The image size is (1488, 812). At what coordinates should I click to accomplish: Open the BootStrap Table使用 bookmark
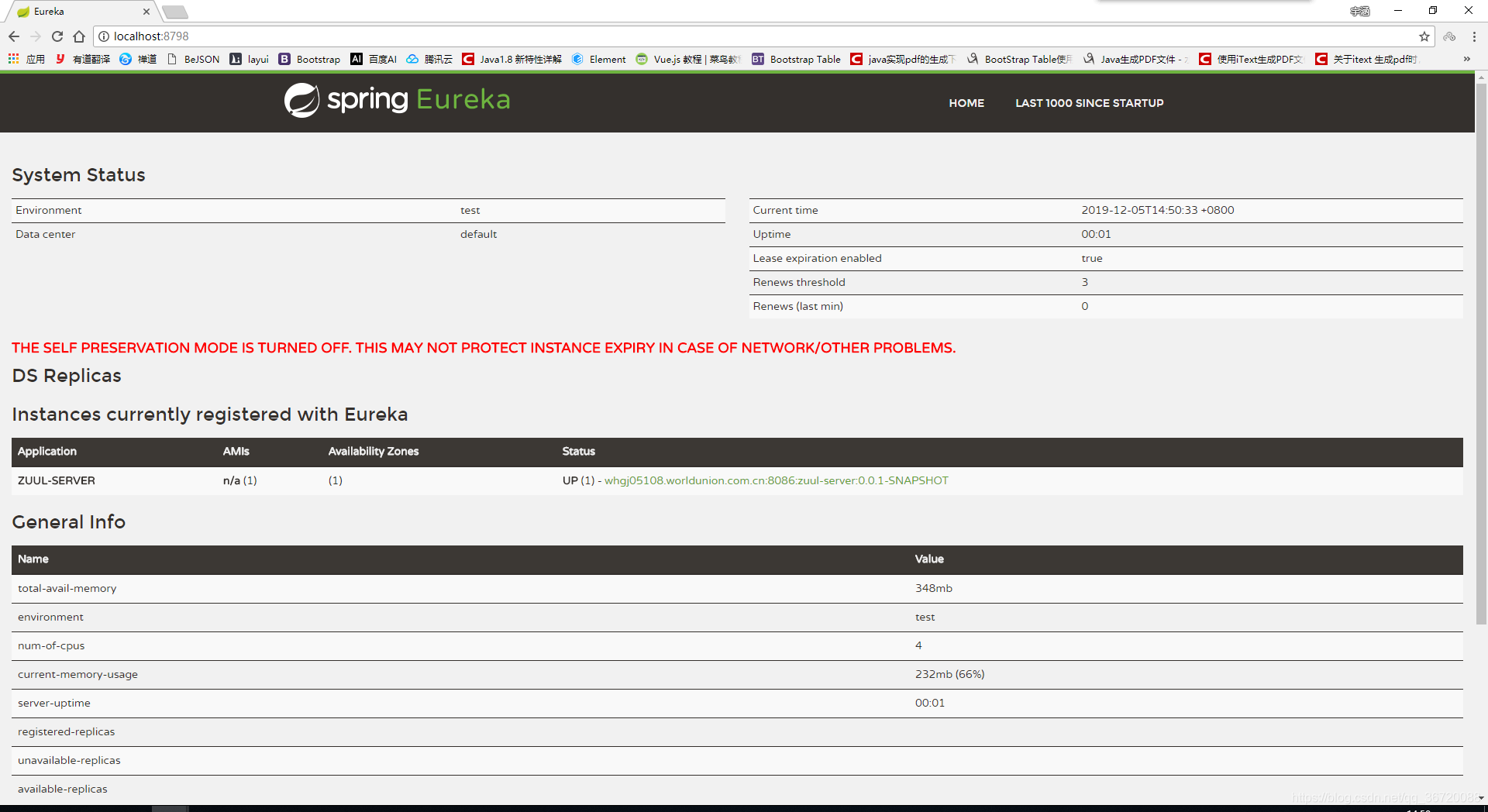[1019, 59]
